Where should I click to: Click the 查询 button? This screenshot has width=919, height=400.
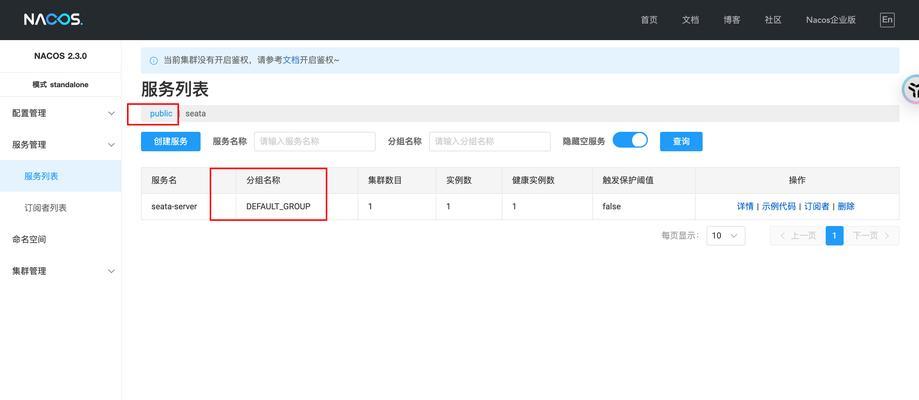[x=681, y=141]
